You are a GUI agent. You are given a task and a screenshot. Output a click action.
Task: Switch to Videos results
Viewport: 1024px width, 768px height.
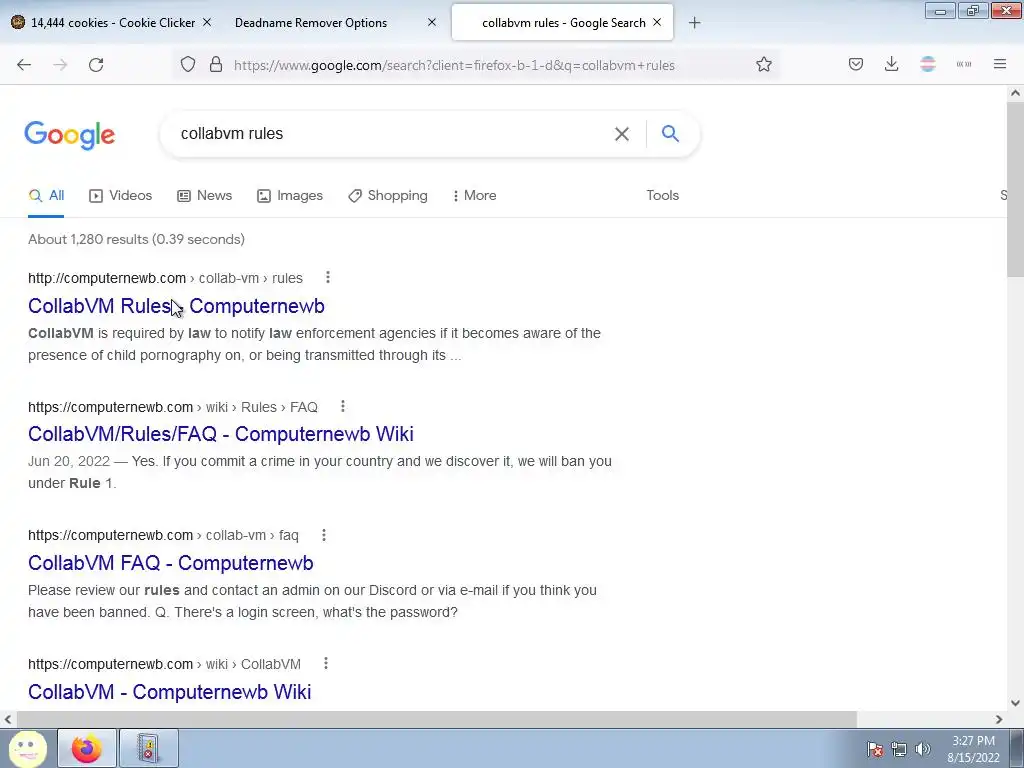coord(121,195)
